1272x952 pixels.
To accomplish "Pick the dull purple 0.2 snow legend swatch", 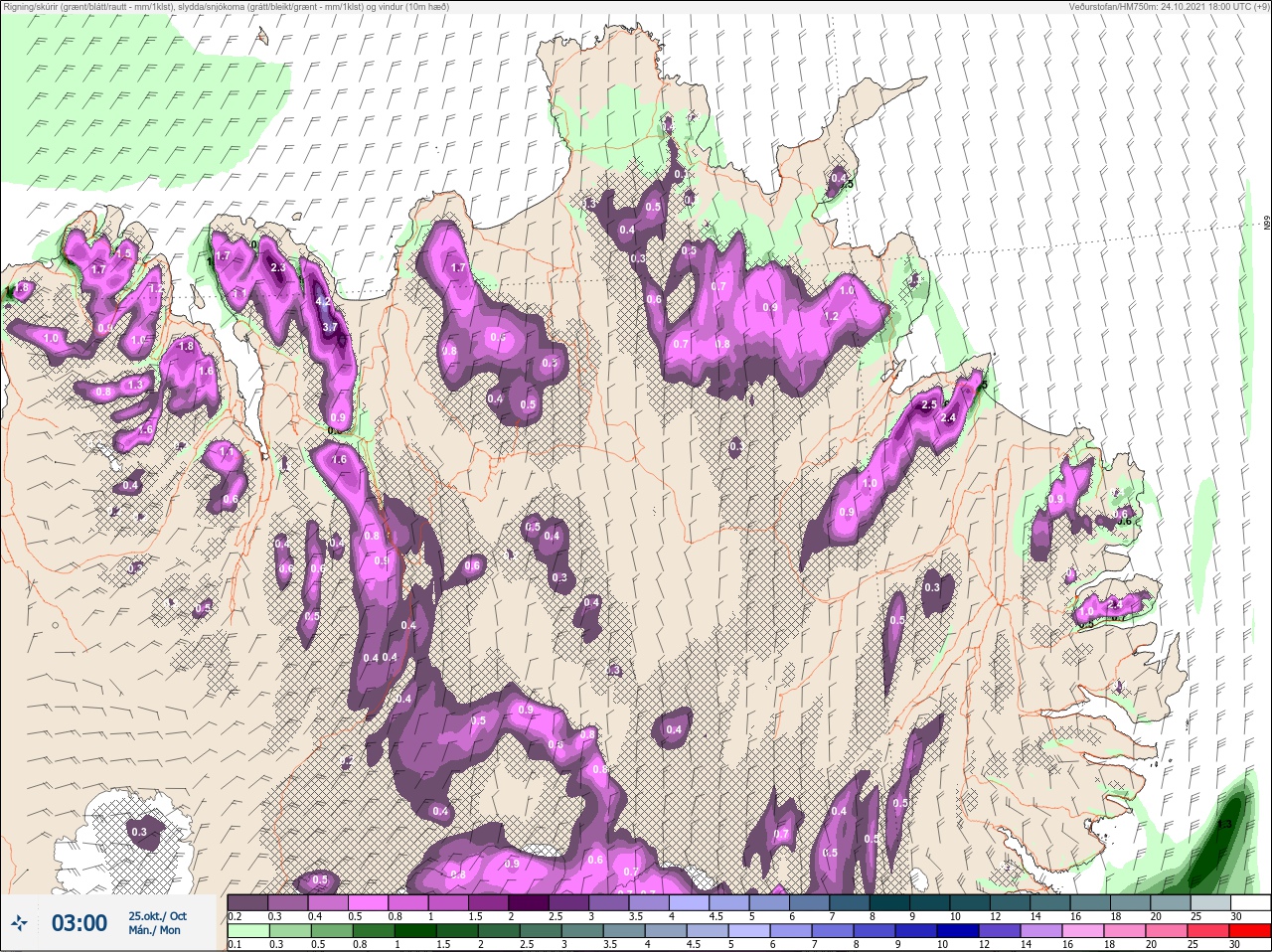I will [247, 902].
